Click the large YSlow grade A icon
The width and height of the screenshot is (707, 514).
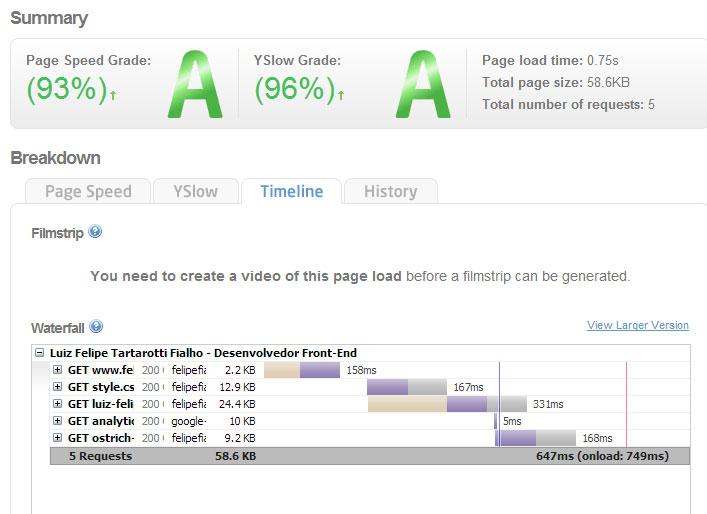point(423,84)
